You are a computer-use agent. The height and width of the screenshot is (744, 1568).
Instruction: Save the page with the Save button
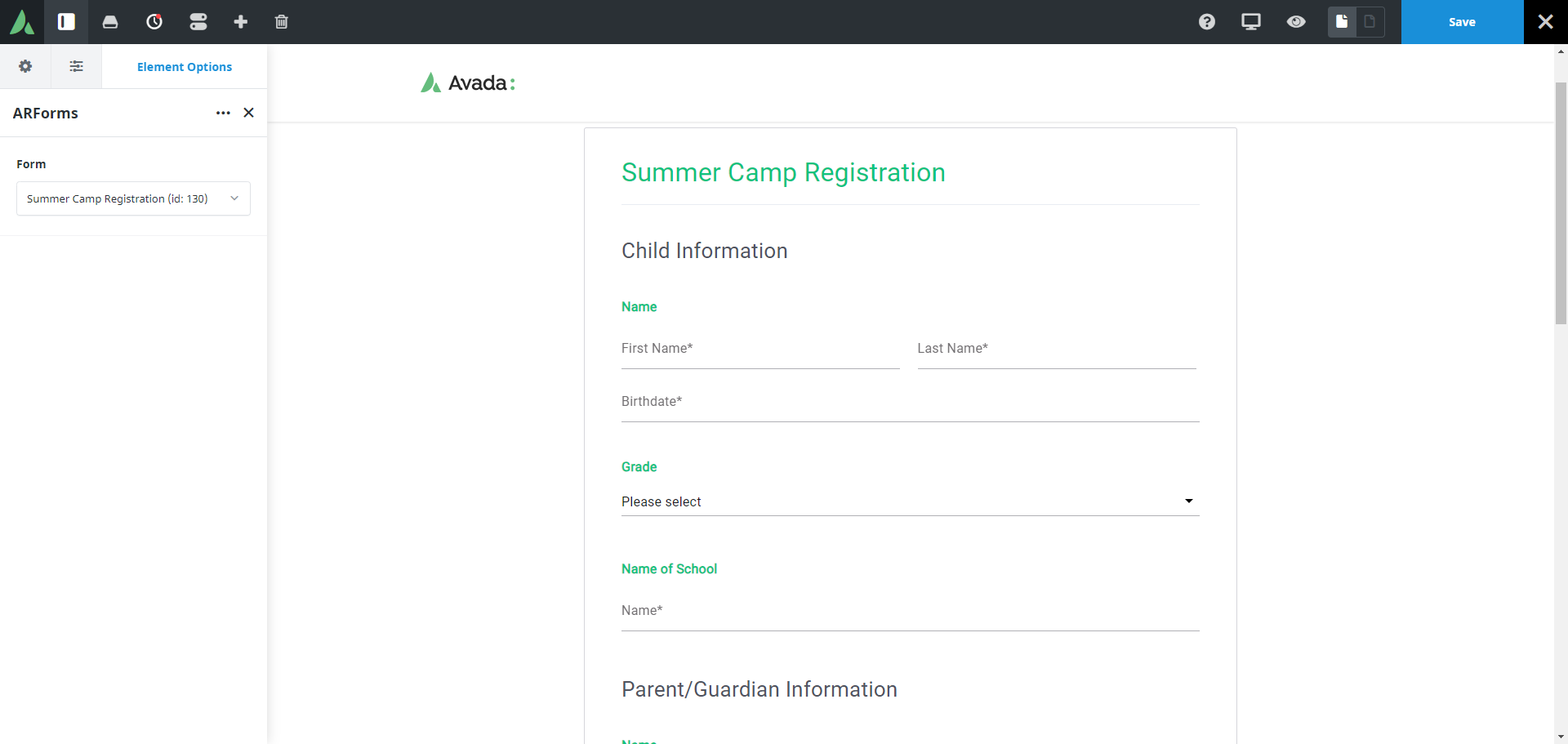point(1462,22)
